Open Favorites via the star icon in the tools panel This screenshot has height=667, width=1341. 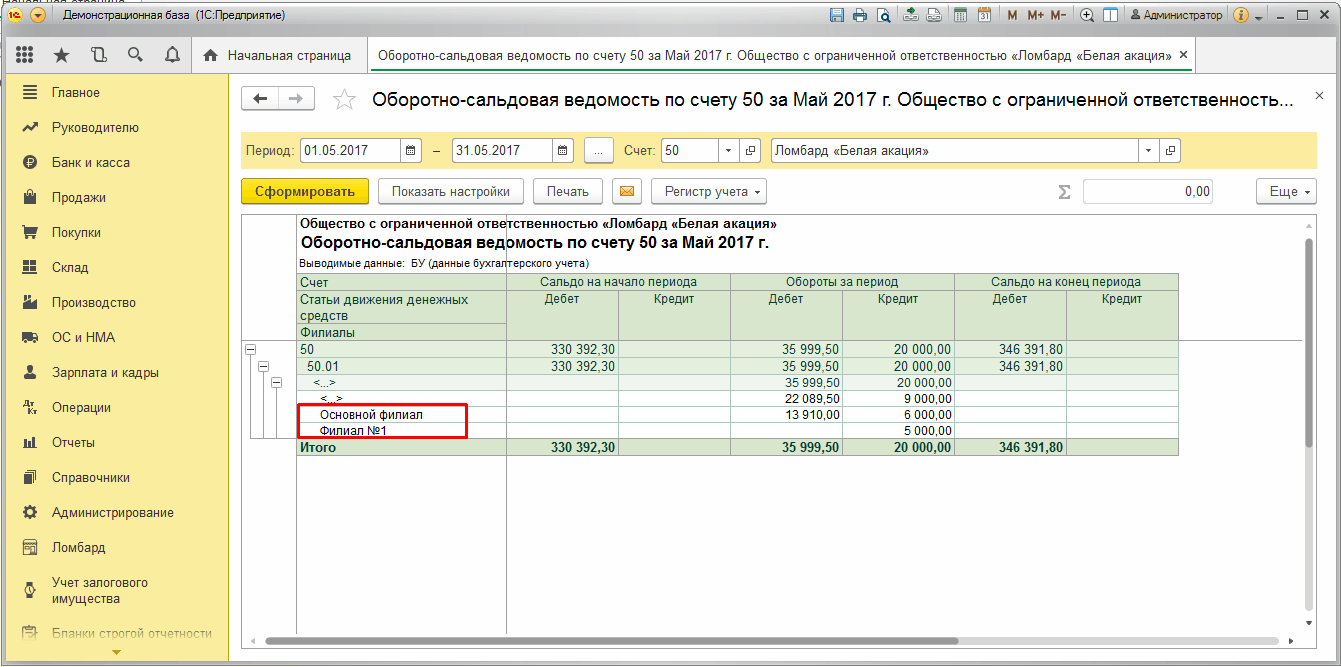[x=62, y=55]
